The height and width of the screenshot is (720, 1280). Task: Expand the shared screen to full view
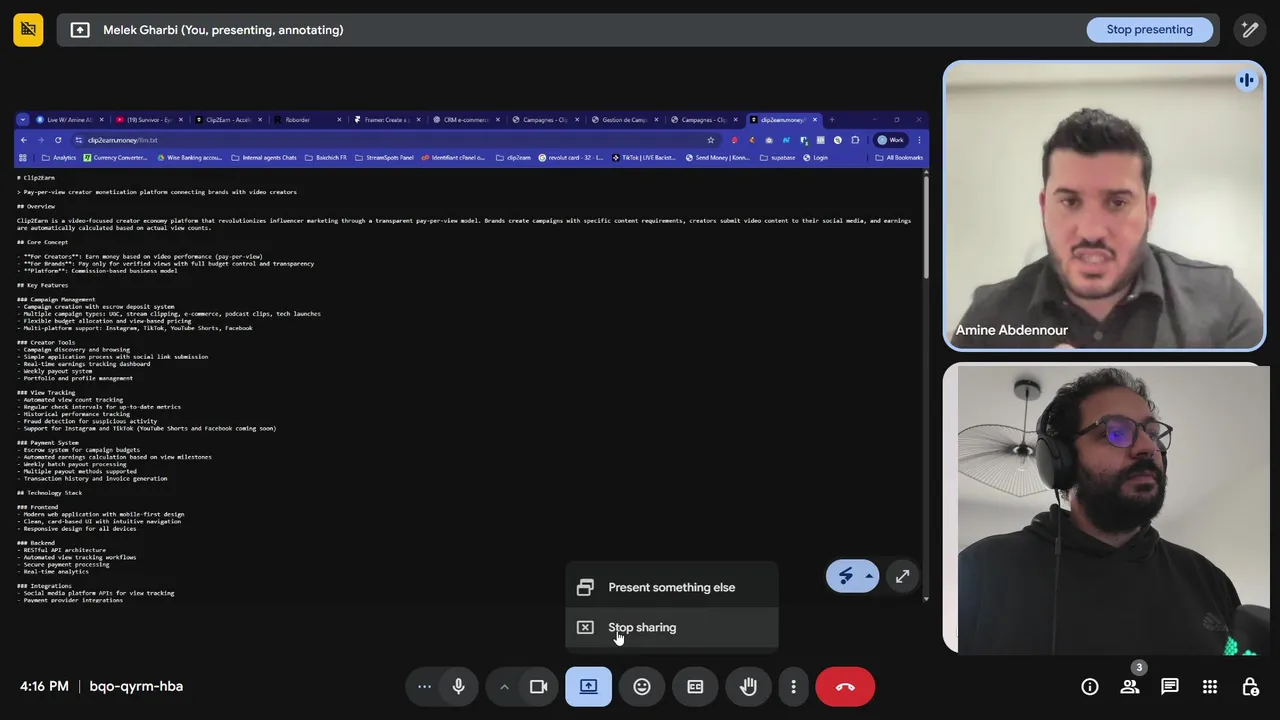[x=902, y=576]
